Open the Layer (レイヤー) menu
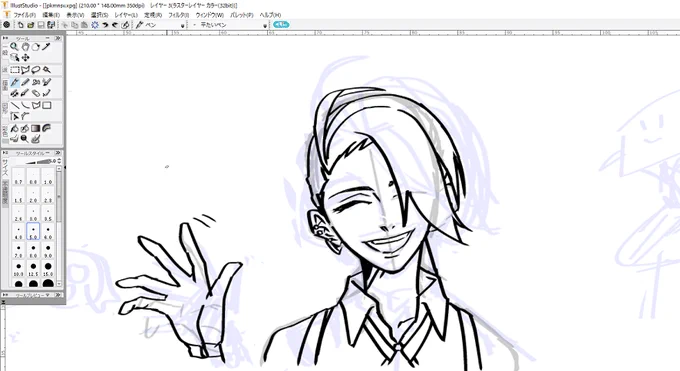The image size is (680, 371). 126,15
